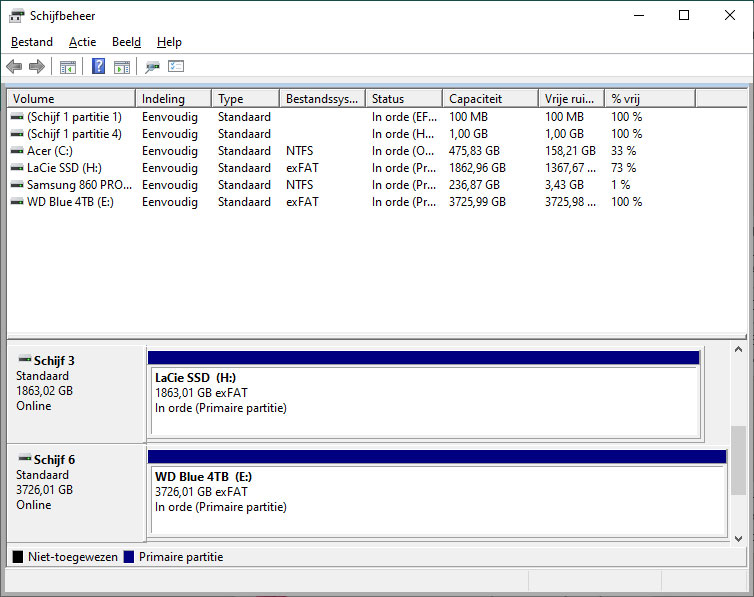This screenshot has width=754, height=597.
Task: Open the Help menu
Action: point(169,42)
